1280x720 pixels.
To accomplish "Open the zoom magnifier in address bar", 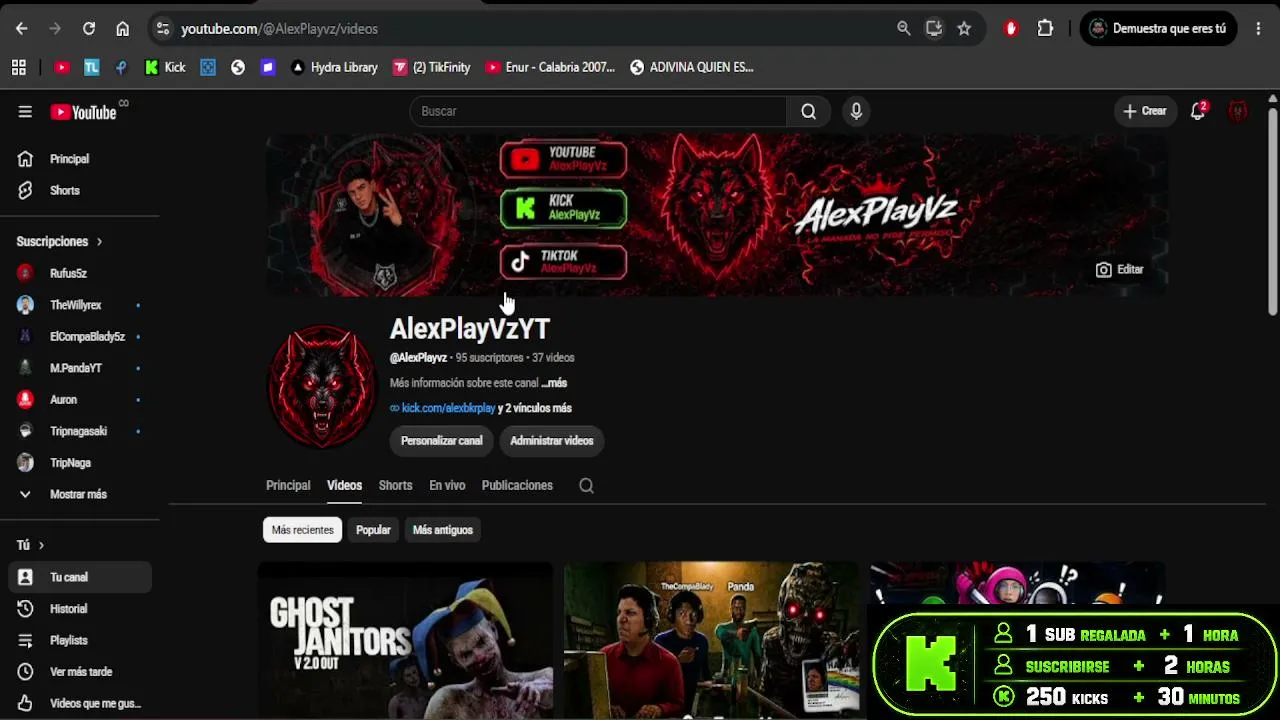I will click(904, 29).
